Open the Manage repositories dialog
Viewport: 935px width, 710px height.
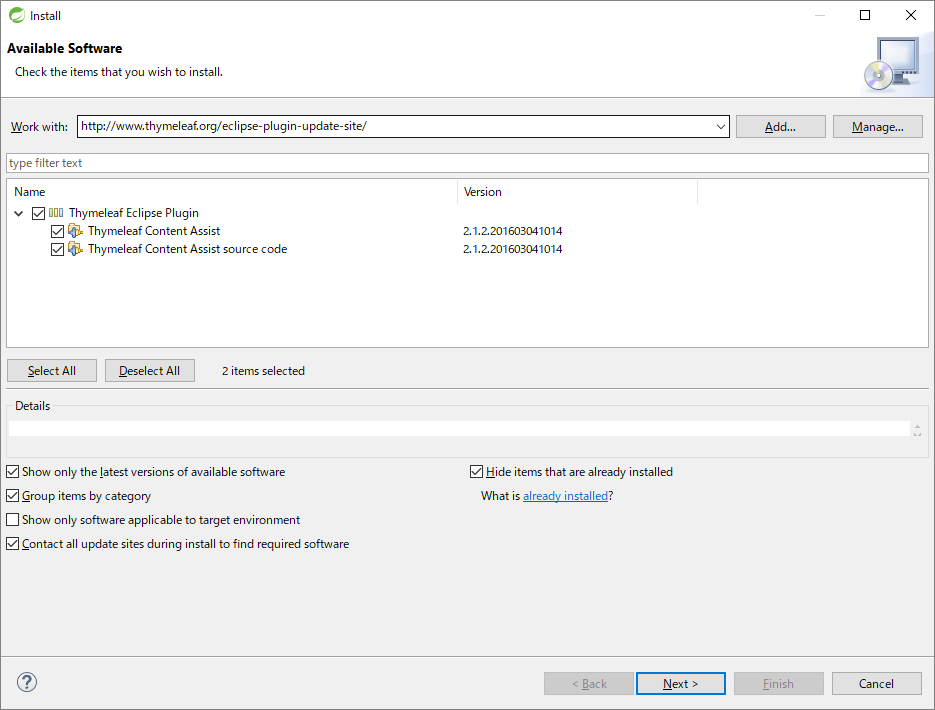click(877, 126)
